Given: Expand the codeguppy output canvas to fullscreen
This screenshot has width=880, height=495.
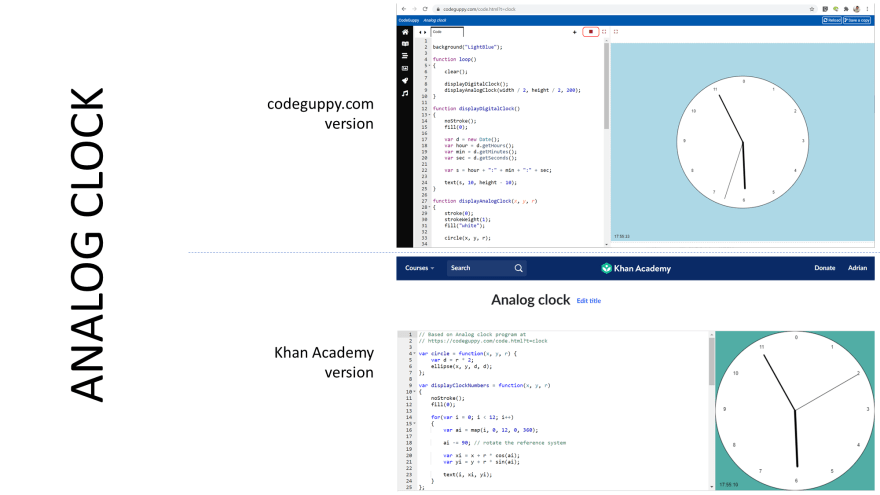Looking at the screenshot, I should (616, 32).
